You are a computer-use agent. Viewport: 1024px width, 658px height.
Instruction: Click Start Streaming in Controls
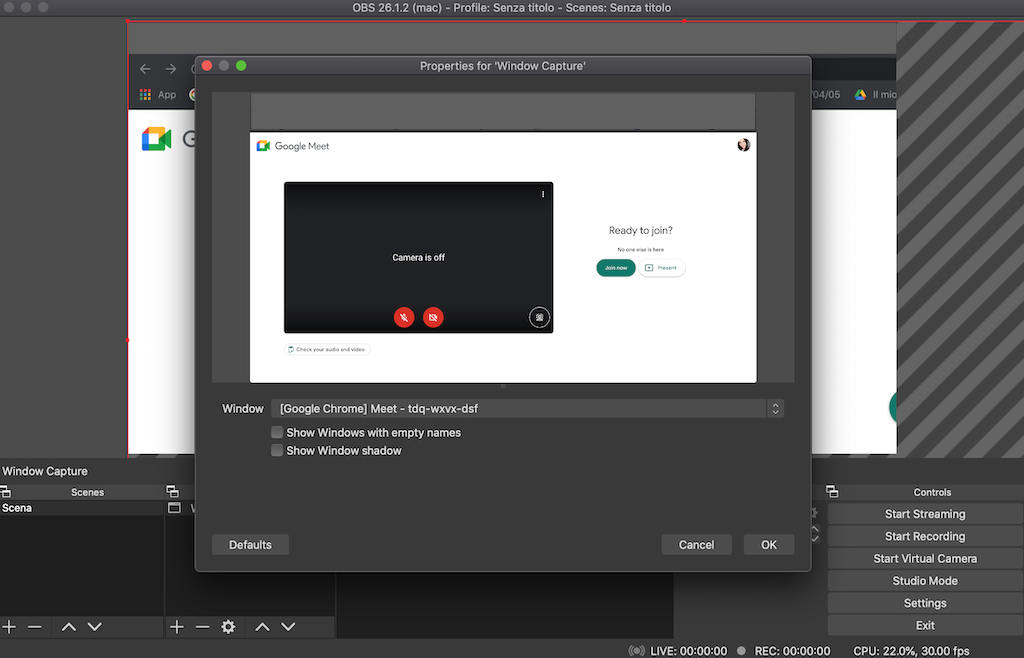click(x=925, y=514)
